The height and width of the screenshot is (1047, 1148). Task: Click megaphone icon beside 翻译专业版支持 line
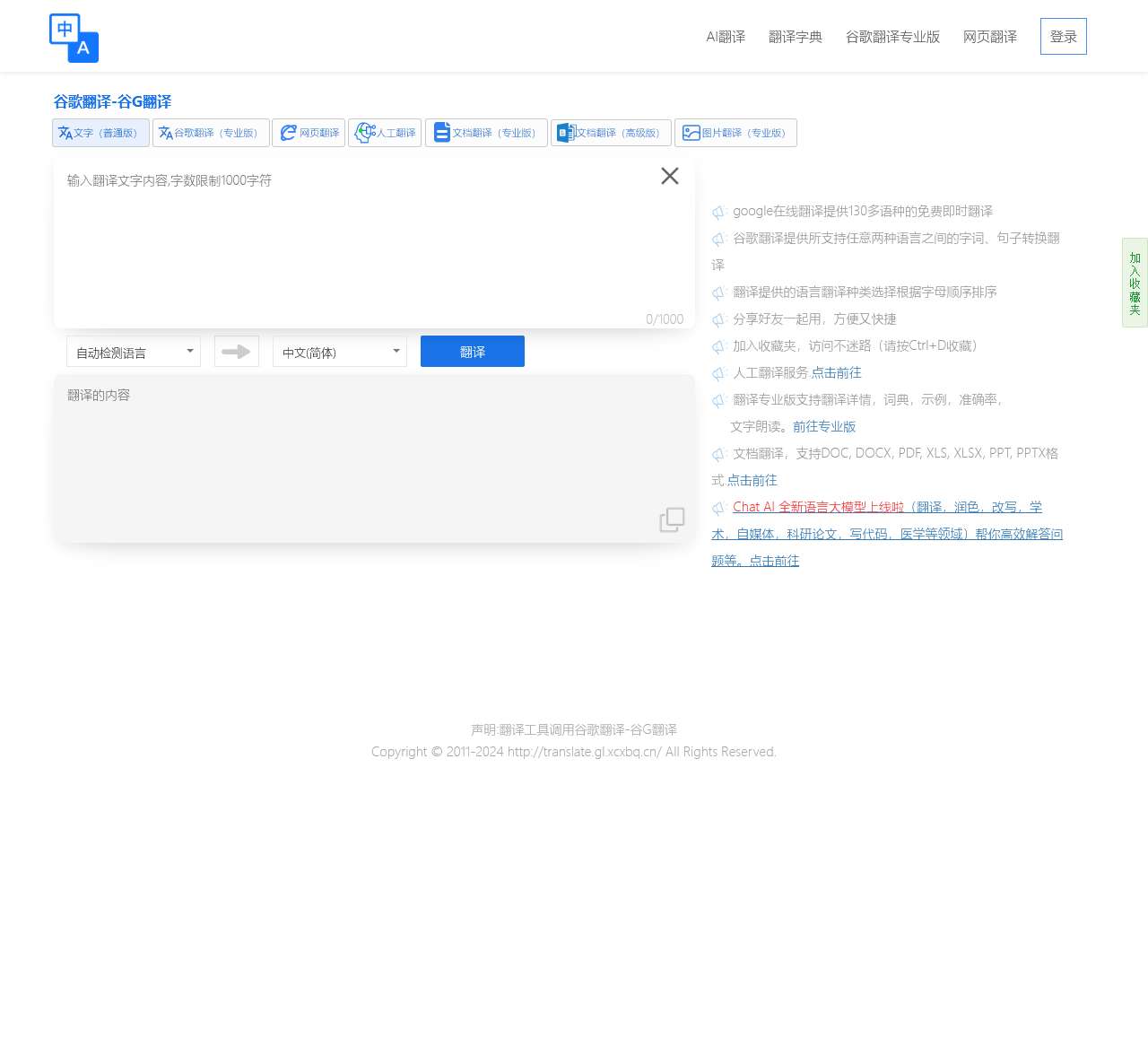(x=719, y=400)
